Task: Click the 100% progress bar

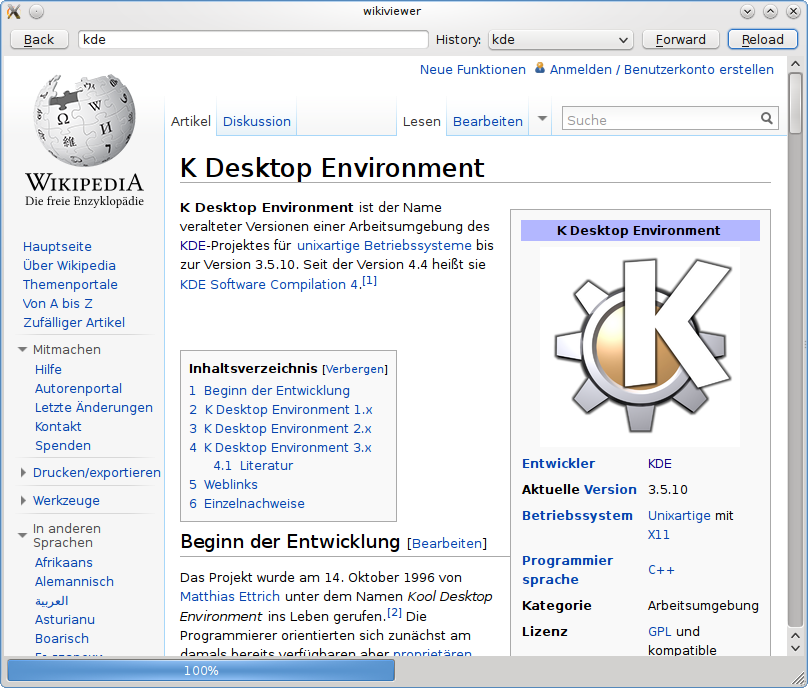Action: click(201, 670)
